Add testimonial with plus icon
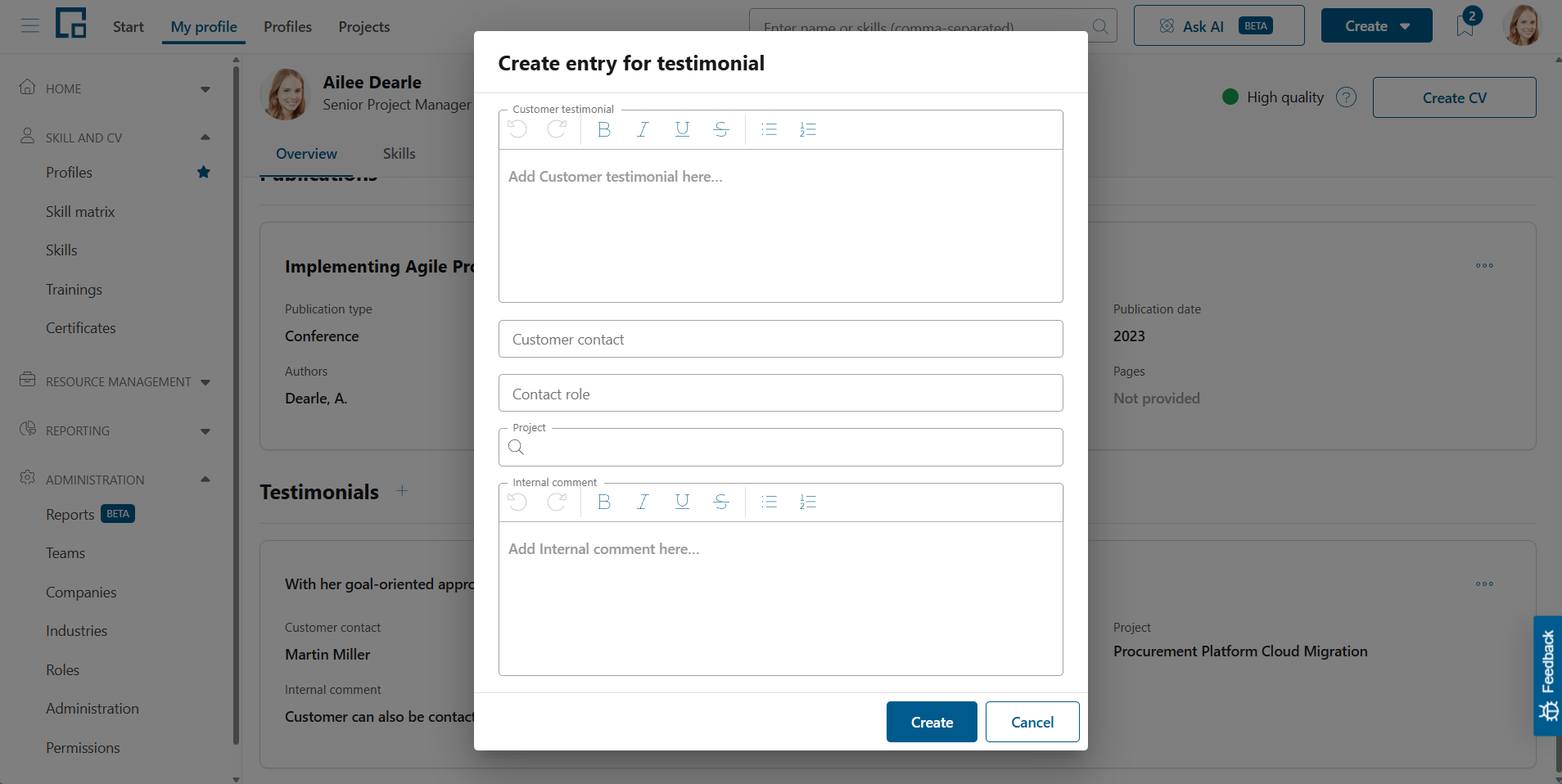The width and height of the screenshot is (1562, 784). tap(402, 491)
